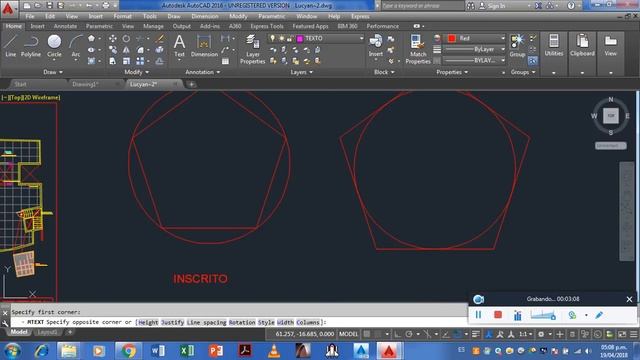
Task: Open the Dimension menu
Action: [x=204, y=16]
